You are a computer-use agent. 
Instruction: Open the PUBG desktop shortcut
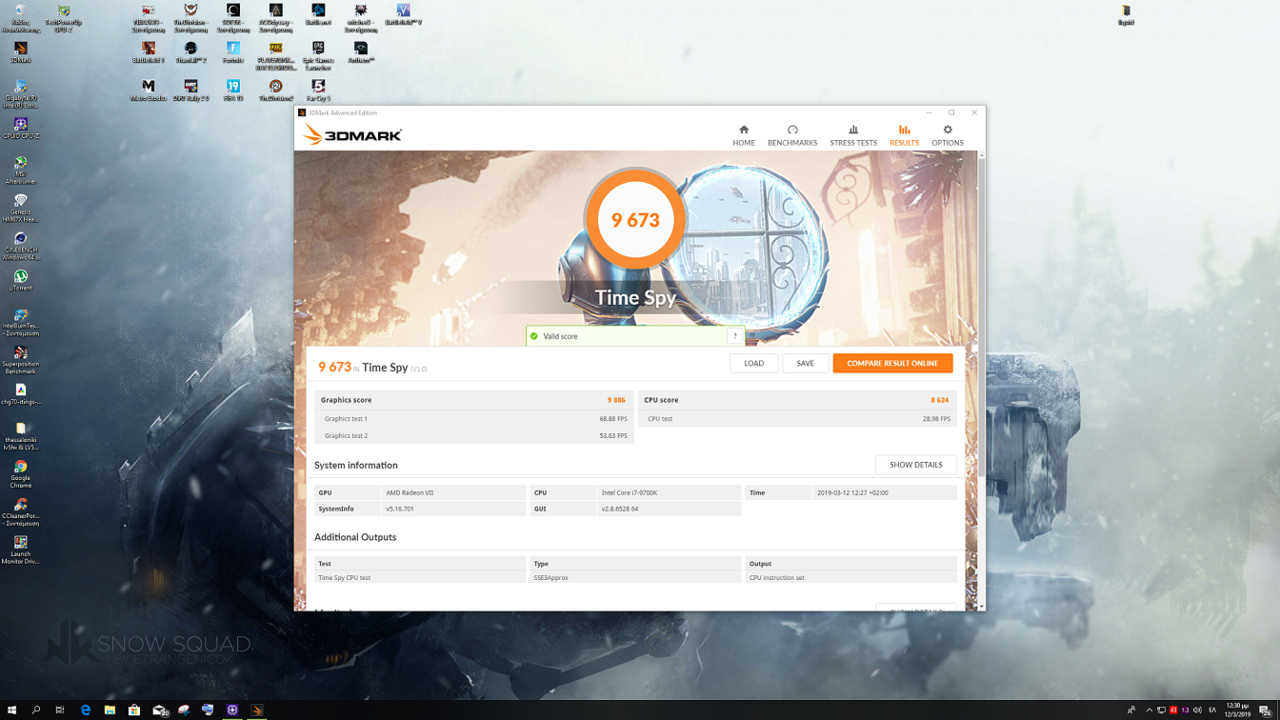tap(275, 55)
